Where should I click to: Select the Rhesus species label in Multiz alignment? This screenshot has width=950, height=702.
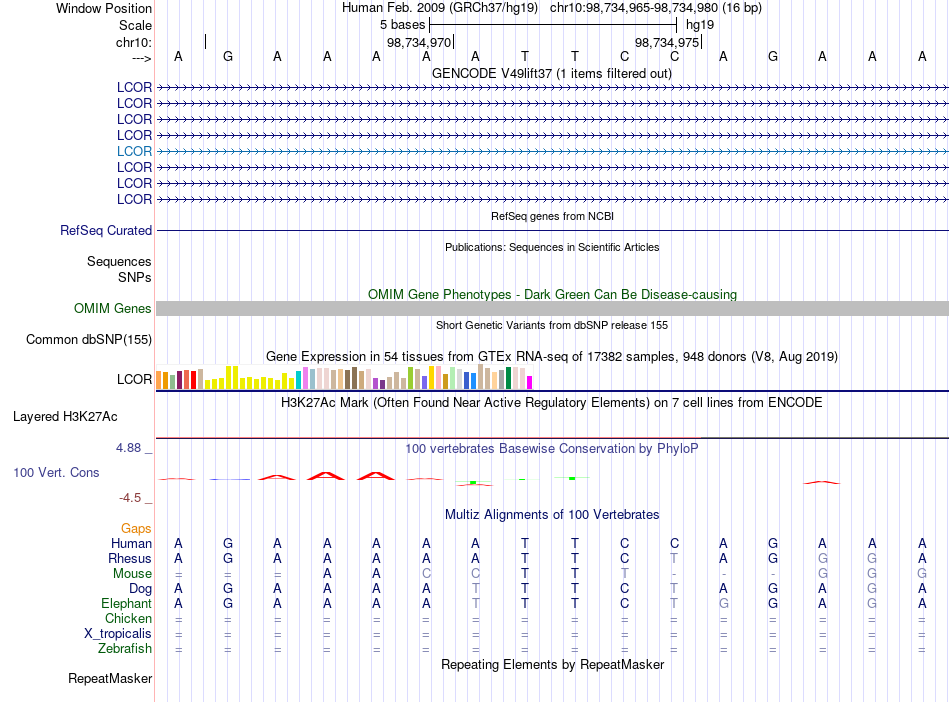(x=130, y=558)
